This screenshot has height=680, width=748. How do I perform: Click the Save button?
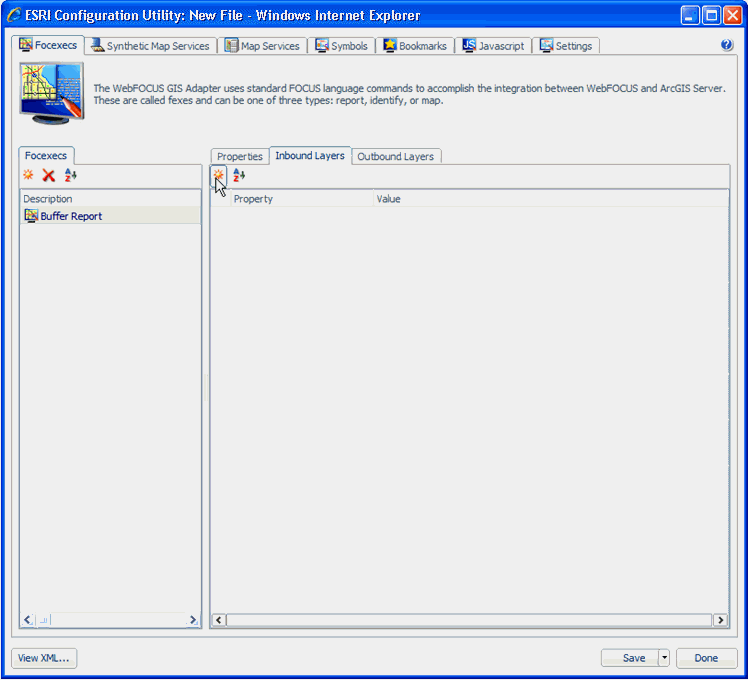coord(630,658)
